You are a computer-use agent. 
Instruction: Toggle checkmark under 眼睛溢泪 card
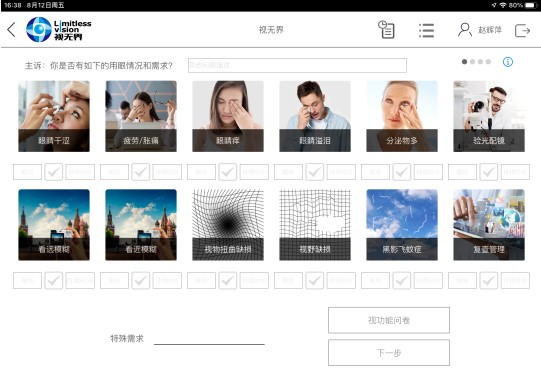[315, 172]
